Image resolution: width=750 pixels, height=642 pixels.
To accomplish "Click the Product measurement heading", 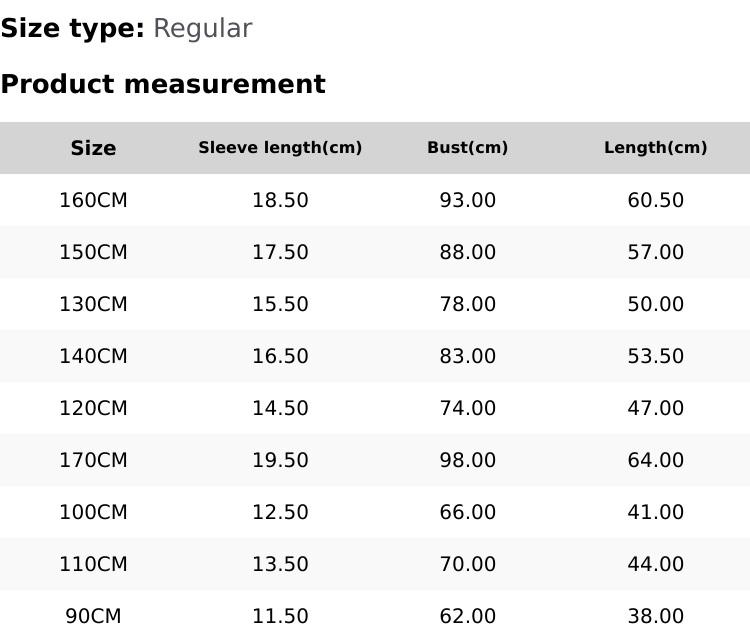I will [163, 85].
